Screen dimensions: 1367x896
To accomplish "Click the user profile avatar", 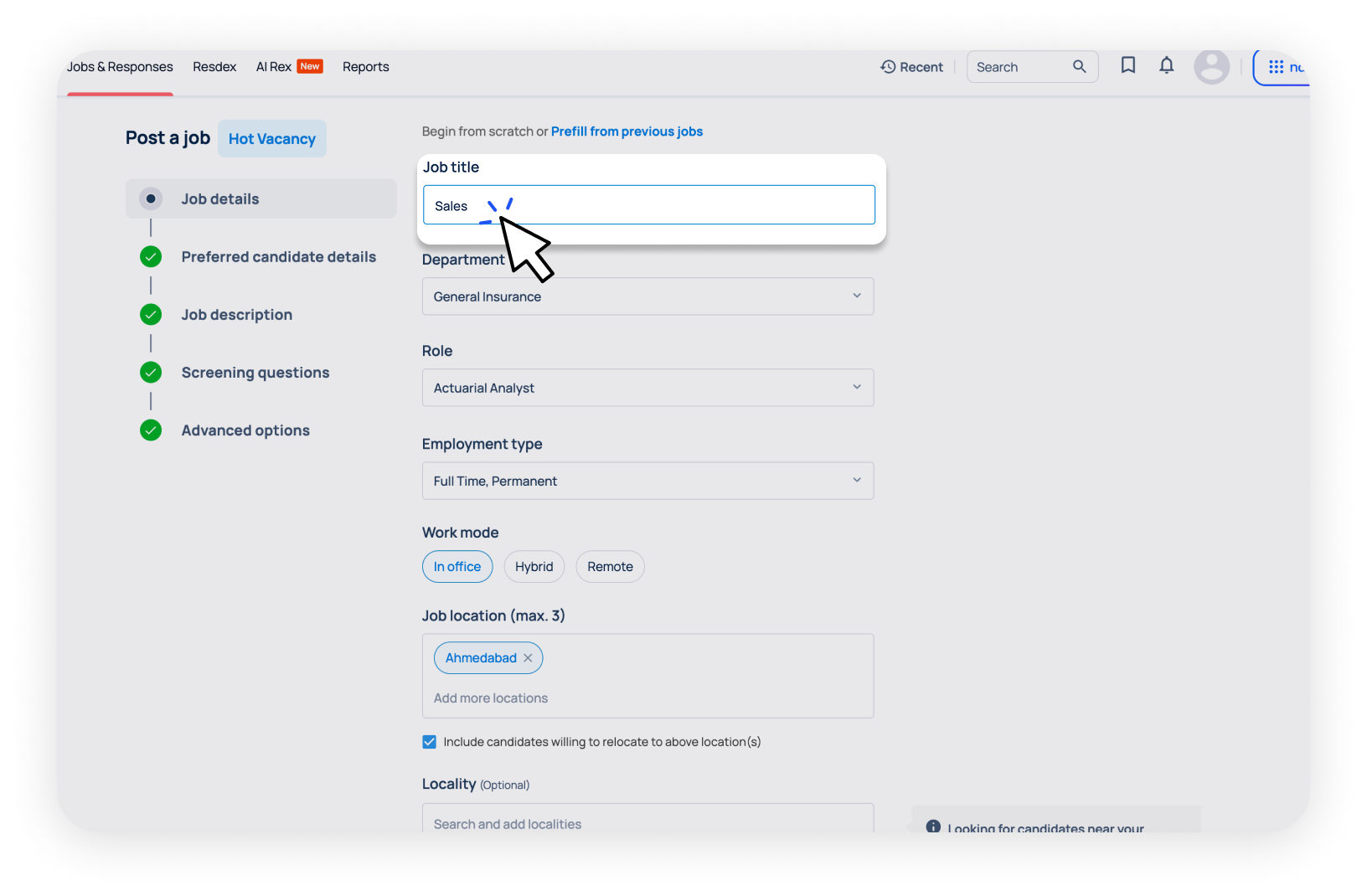I will pyautogui.click(x=1211, y=67).
